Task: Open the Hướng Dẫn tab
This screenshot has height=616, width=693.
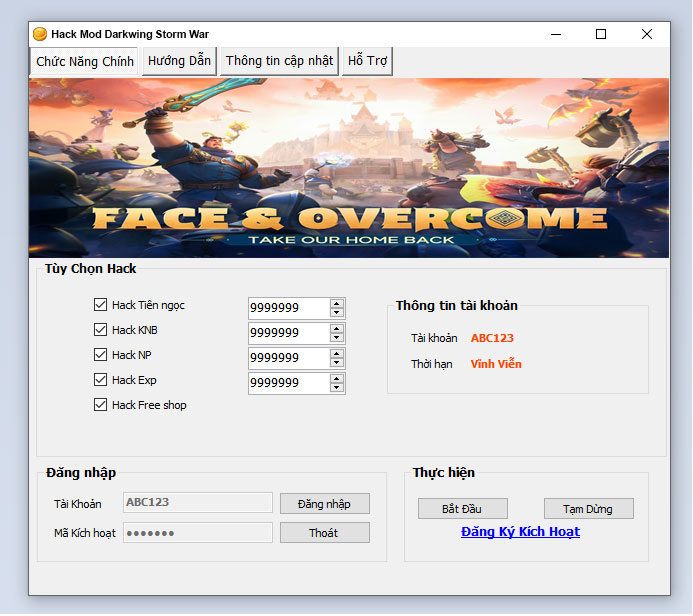Action: [x=179, y=61]
